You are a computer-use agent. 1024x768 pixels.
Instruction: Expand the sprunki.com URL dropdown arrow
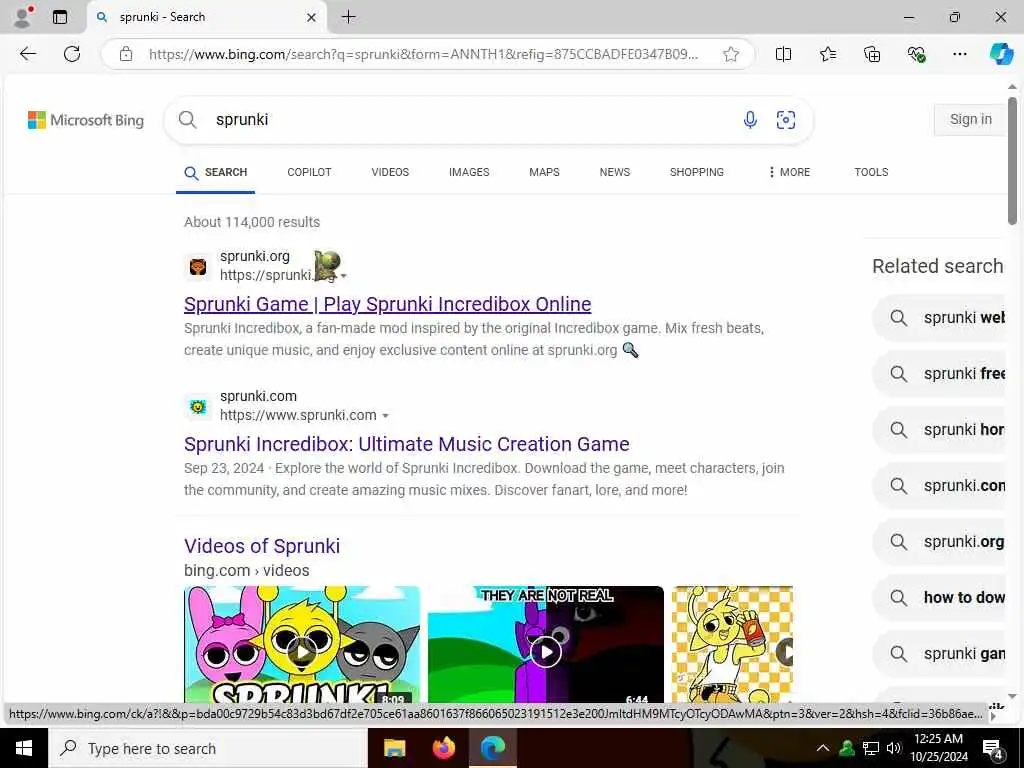[385, 416]
